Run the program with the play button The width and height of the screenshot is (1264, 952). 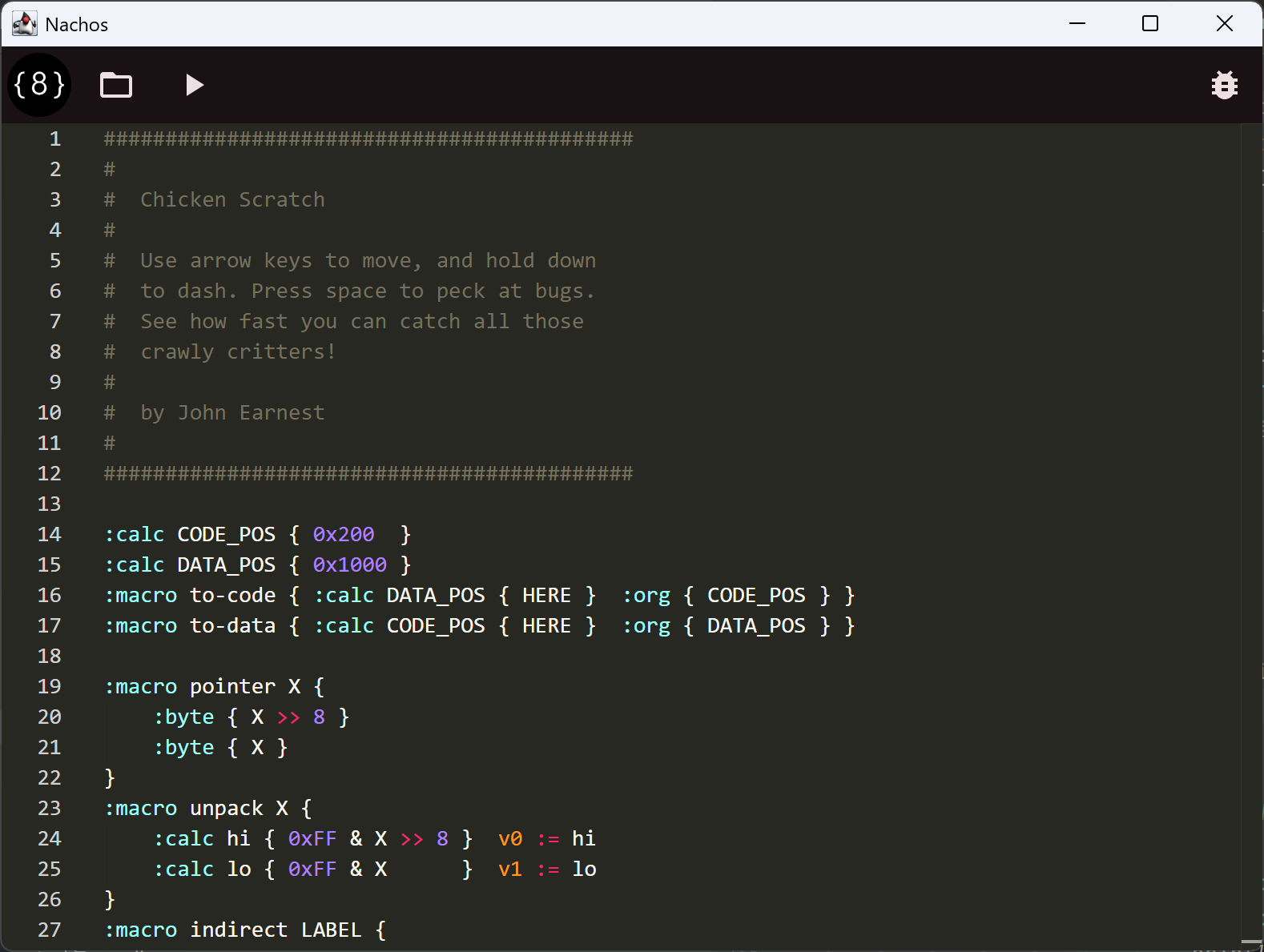click(194, 85)
